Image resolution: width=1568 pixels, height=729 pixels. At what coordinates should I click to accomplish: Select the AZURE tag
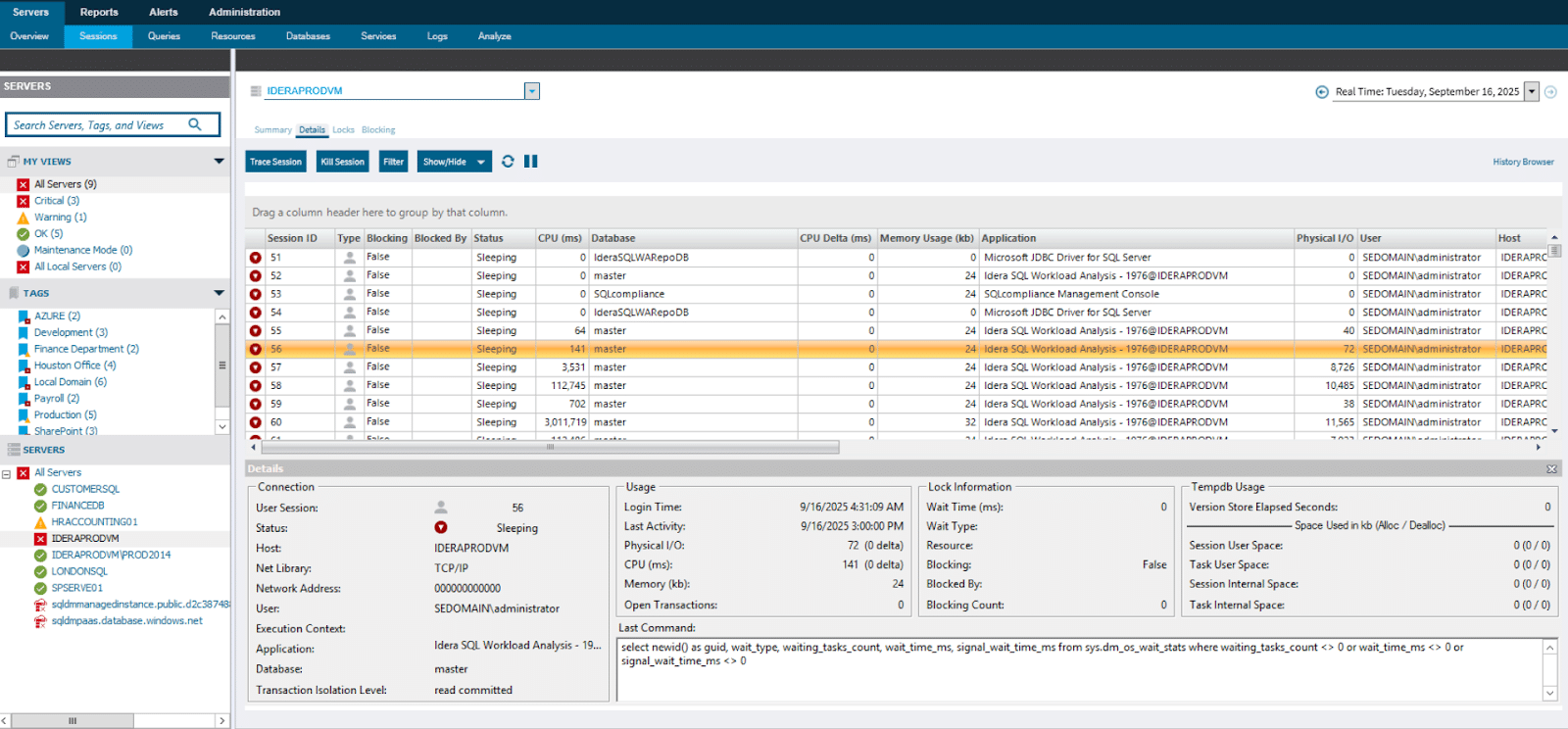pyautogui.click(x=56, y=316)
